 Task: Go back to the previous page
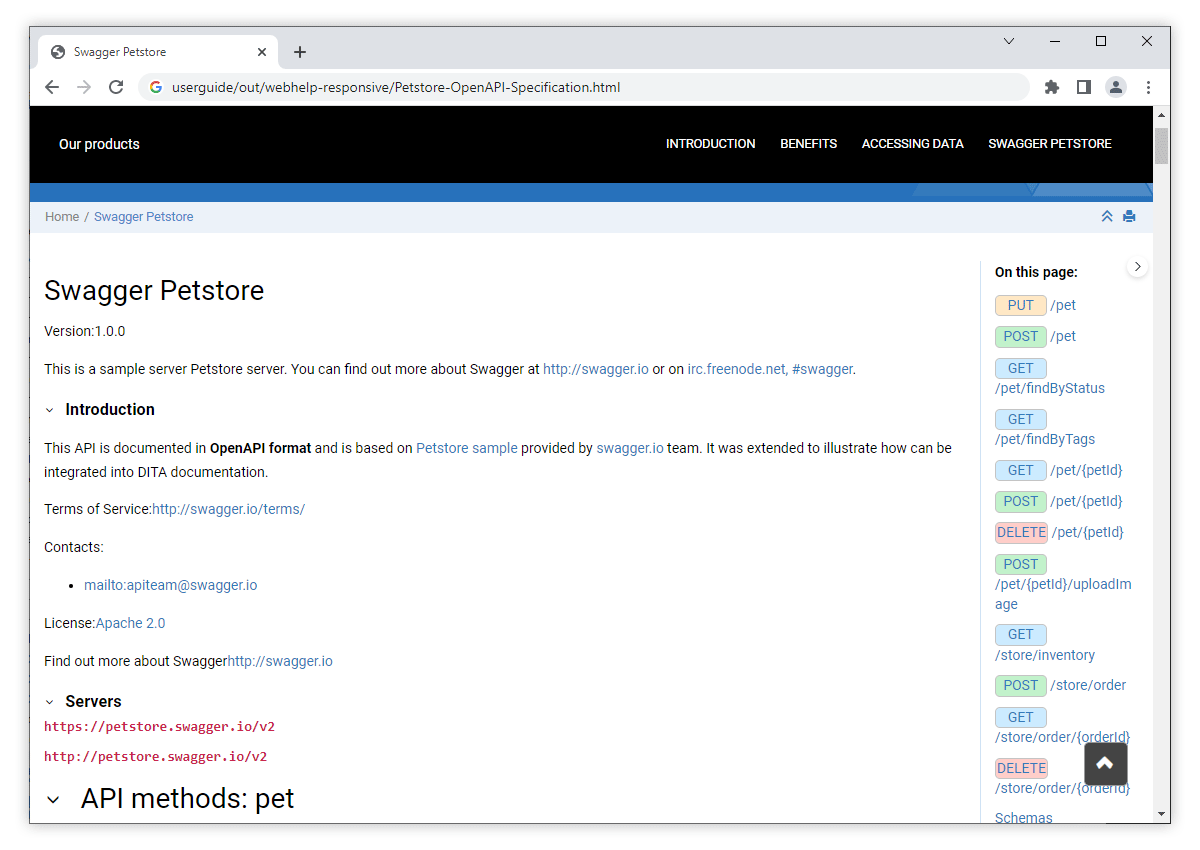pos(52,87)
